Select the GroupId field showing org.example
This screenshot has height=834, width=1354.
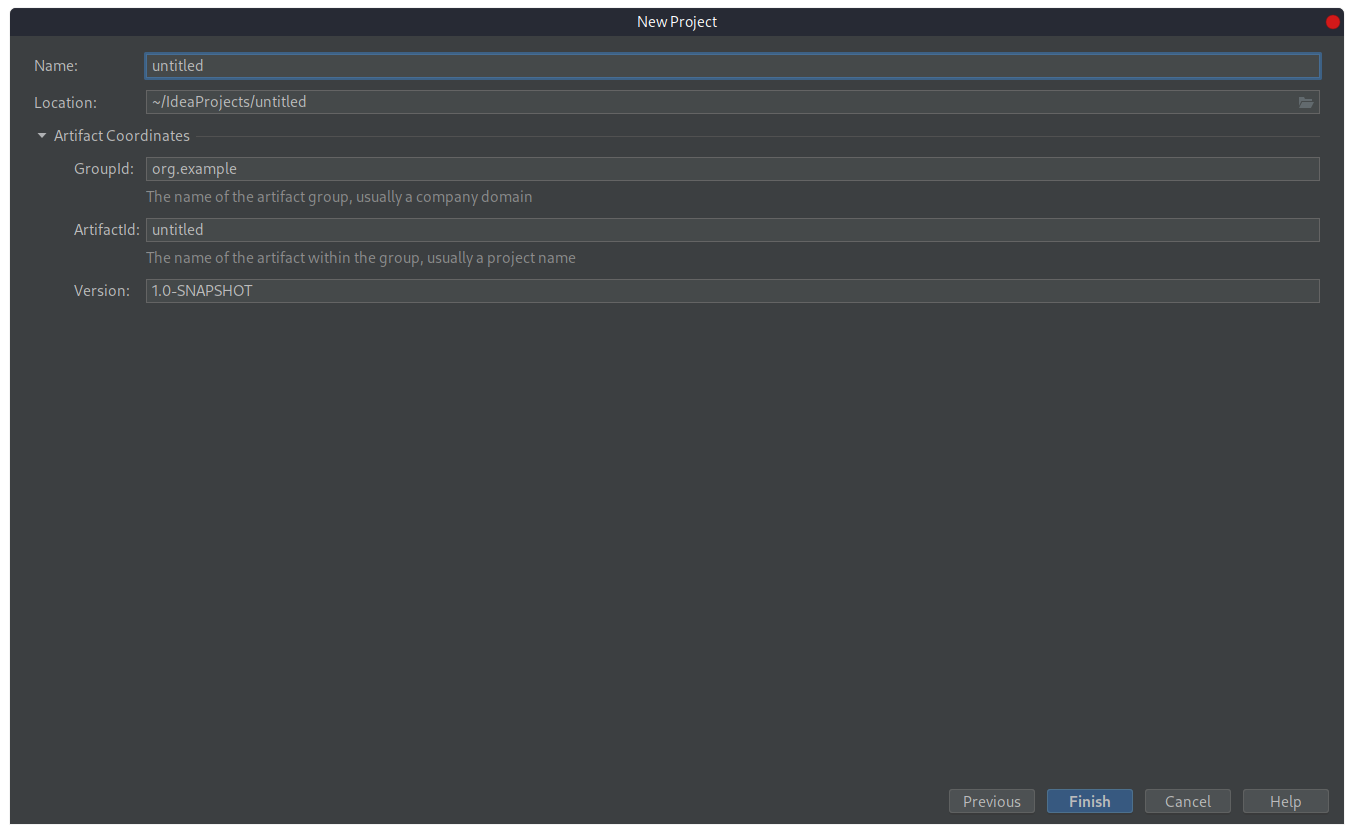732,168
